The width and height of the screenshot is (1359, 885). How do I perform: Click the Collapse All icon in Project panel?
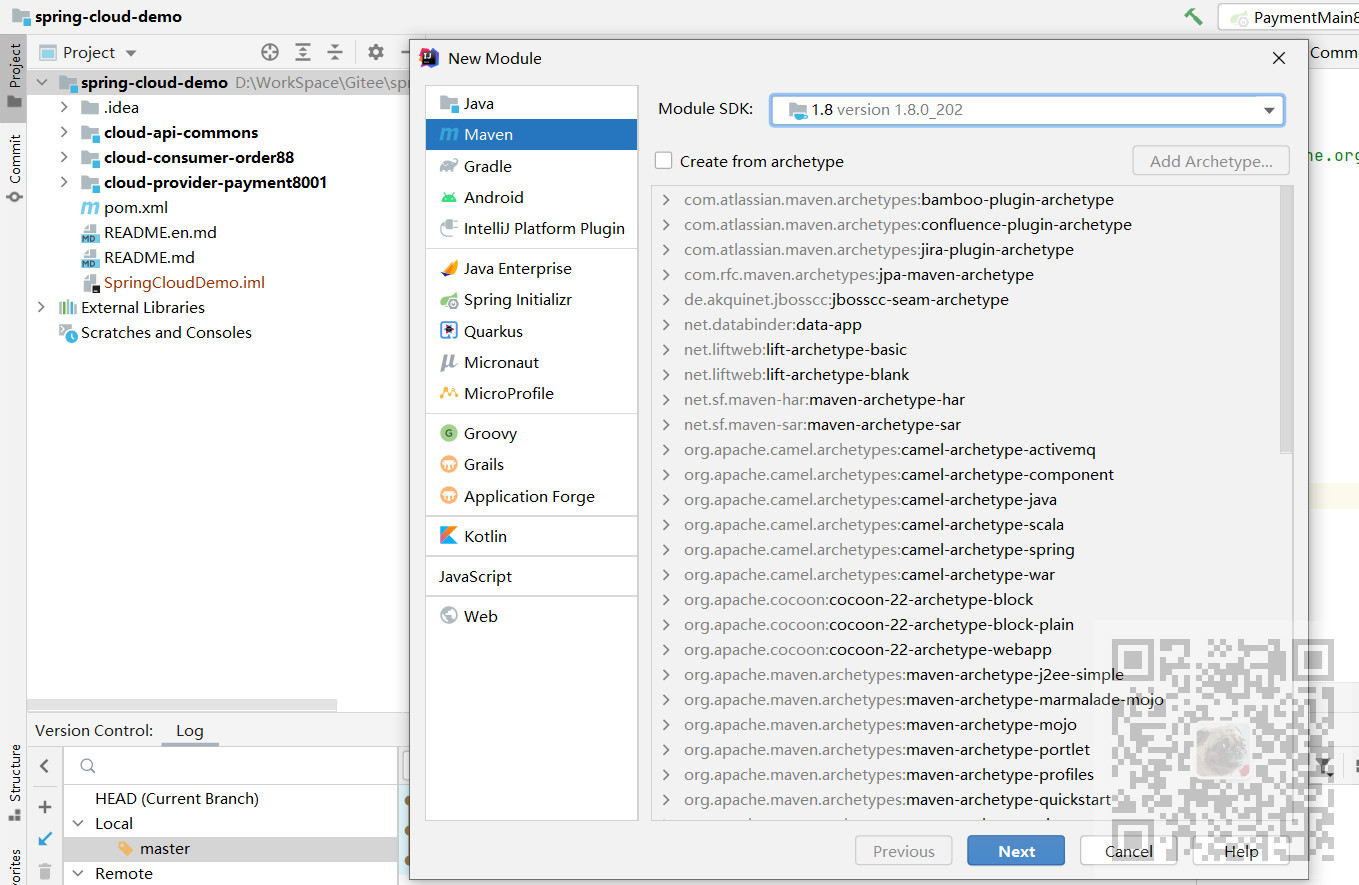click(335, 52)
